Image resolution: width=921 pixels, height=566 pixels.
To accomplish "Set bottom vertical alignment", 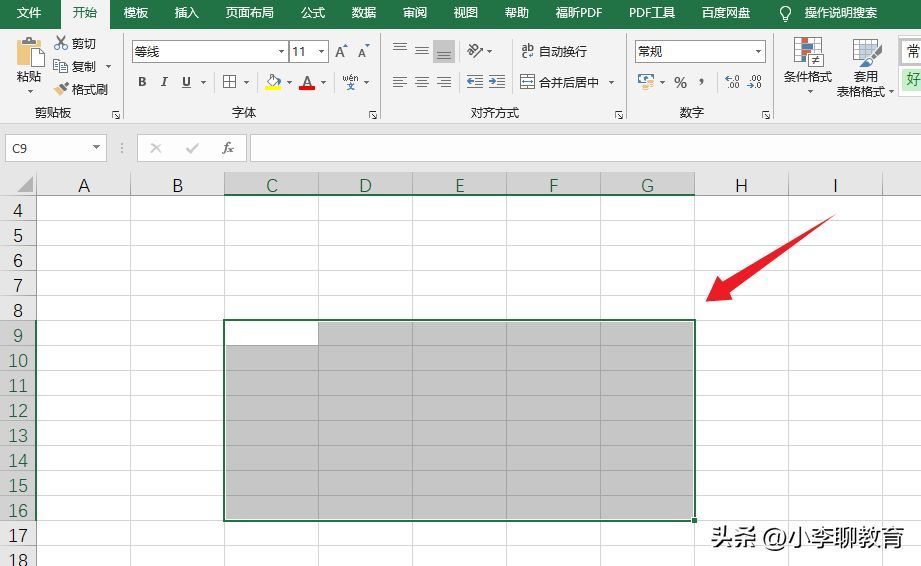I will pyautogui.click(x=444, y=52).
